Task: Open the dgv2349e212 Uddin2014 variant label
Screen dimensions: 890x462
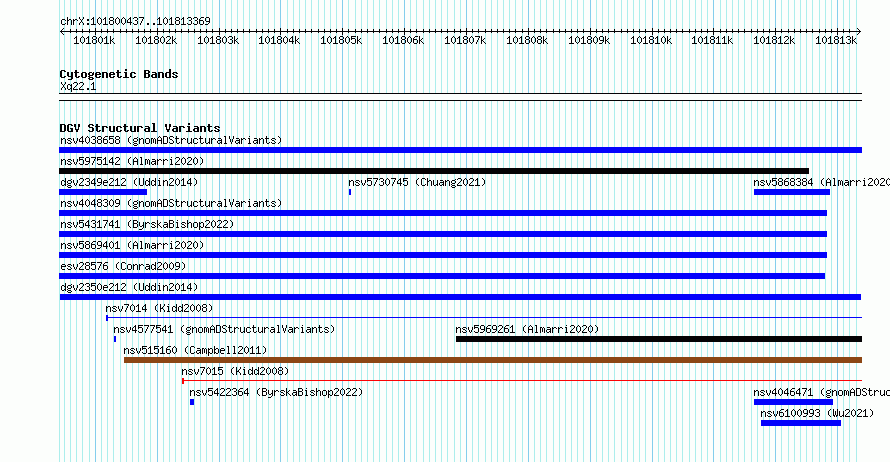Action: (x=129, y=182)
